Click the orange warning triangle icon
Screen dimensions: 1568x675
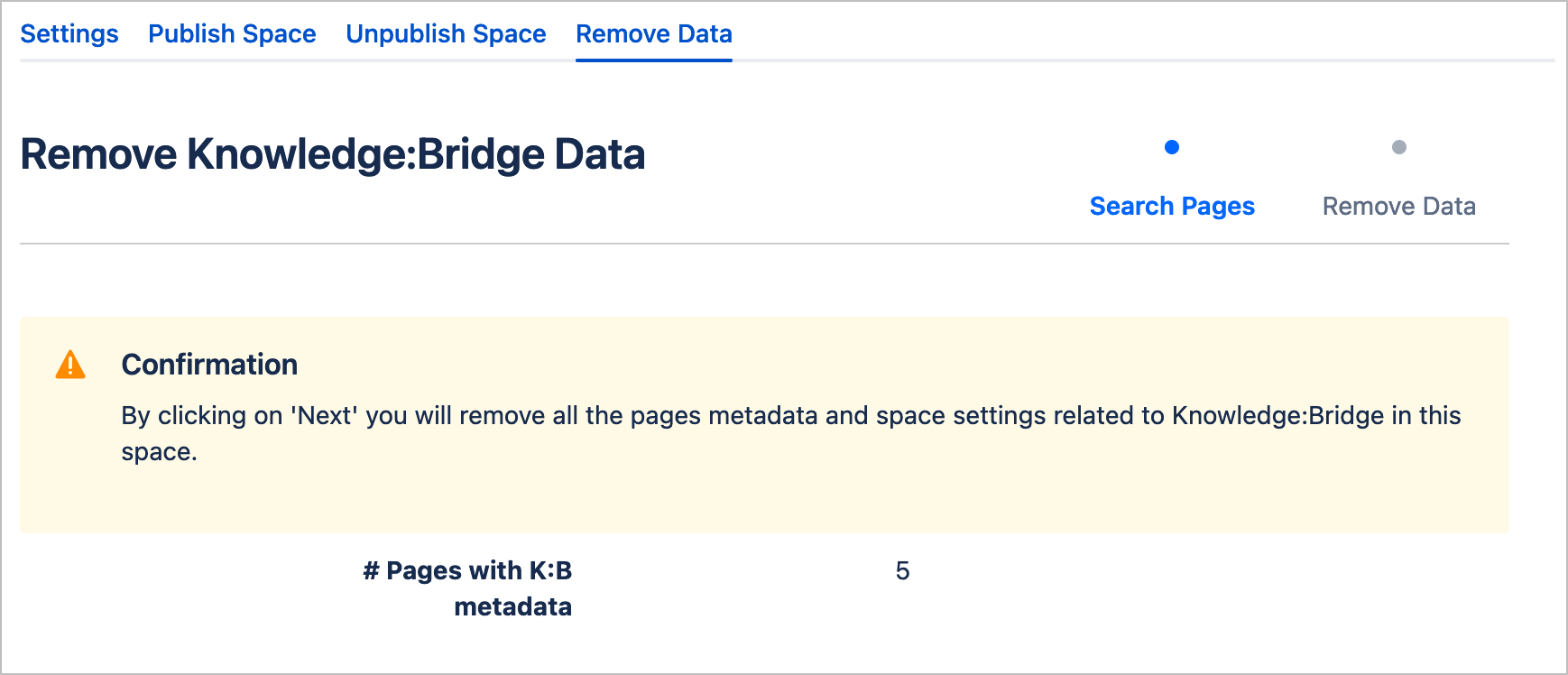pos(70,365)
